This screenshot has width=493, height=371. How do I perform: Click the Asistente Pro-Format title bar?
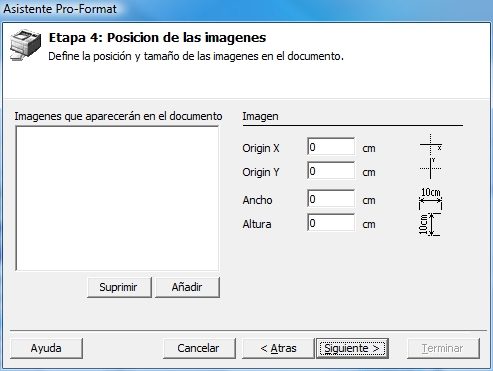coord(246,9)
